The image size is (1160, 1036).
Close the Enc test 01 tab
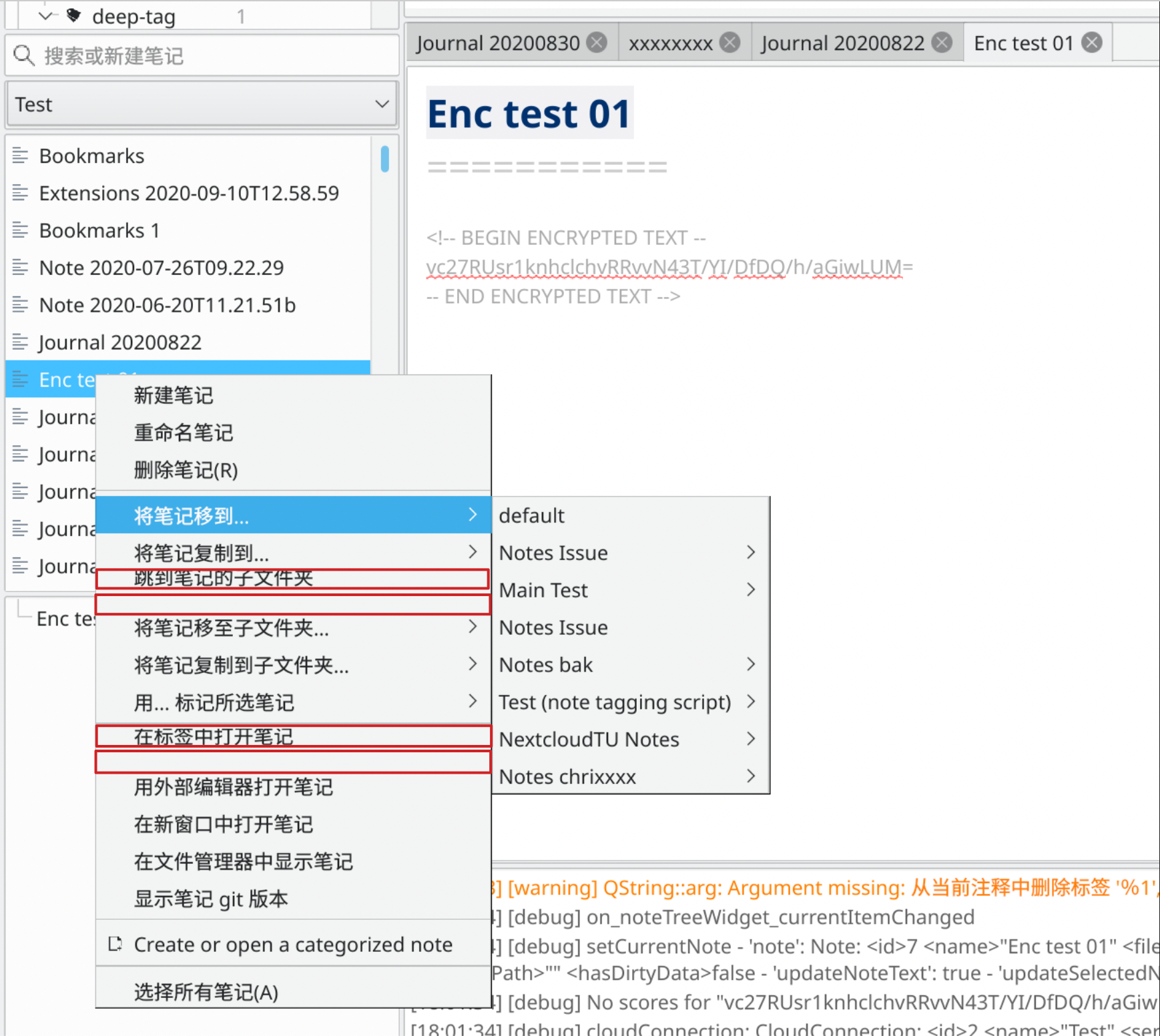coord(1092,43)
